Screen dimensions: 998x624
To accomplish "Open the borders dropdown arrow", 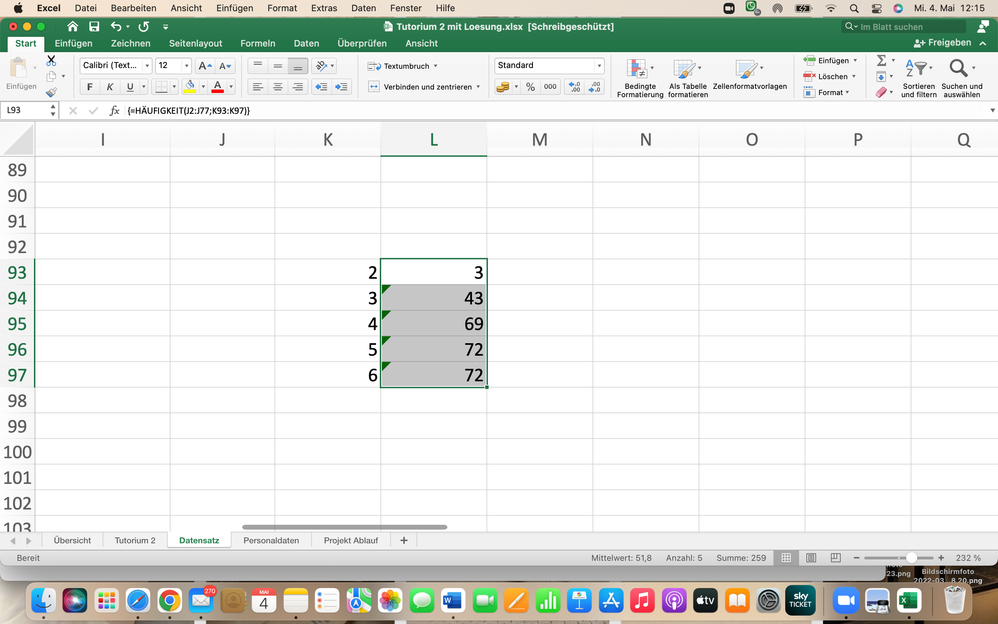I will point(174,87).
